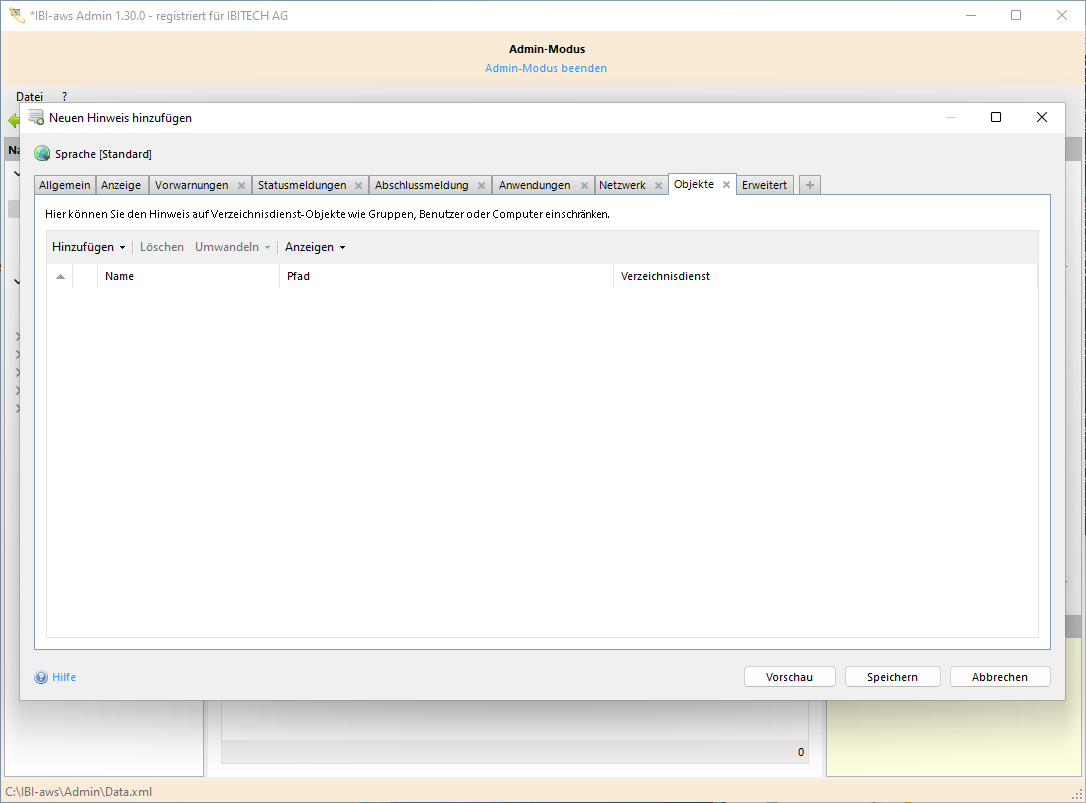The height and width of the screenshot is (803, 1086).
Task: Click the Sprache globe icon
Action: [x=42, y=154]
